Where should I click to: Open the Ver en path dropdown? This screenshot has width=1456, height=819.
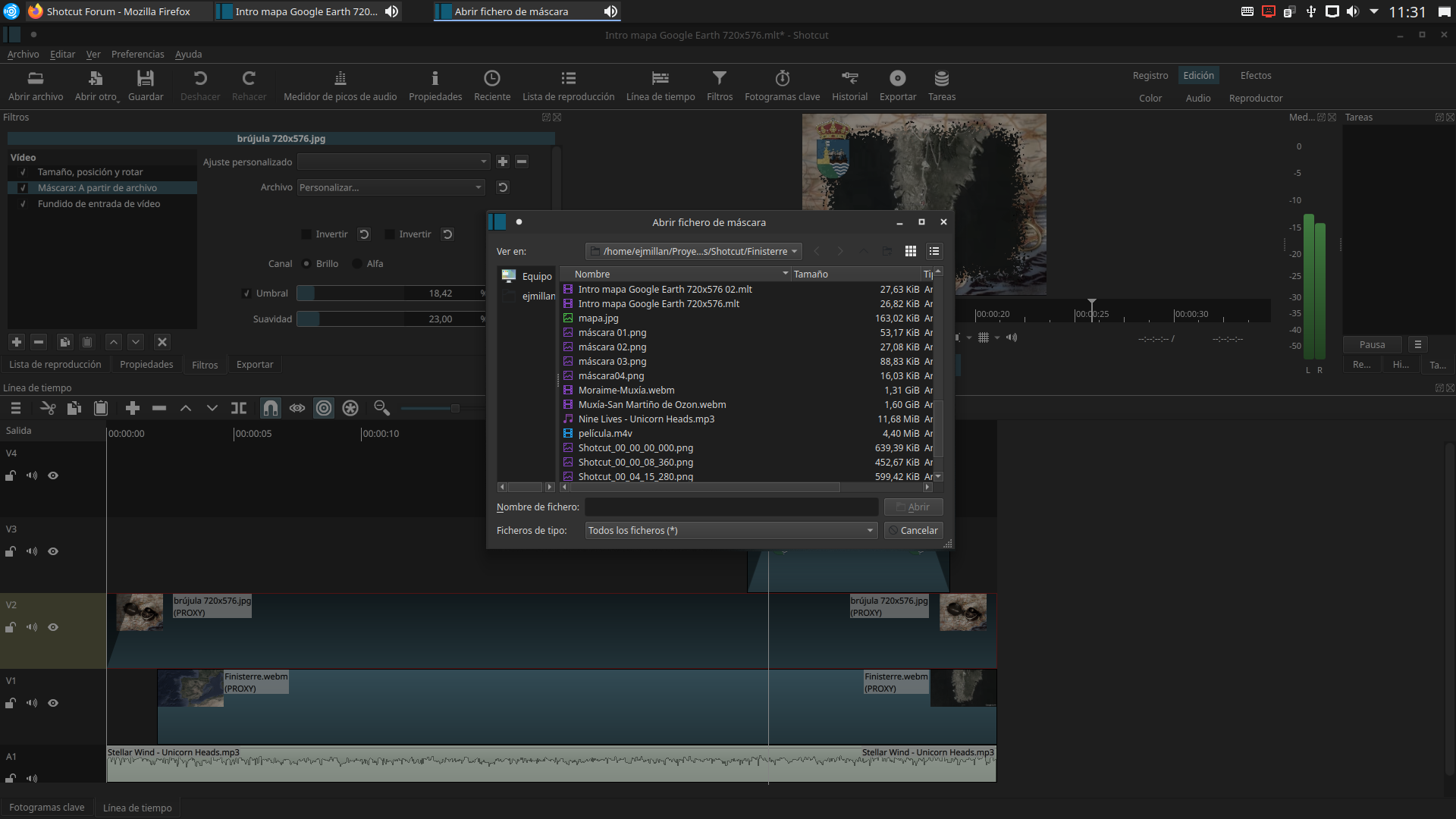[693, 251]
